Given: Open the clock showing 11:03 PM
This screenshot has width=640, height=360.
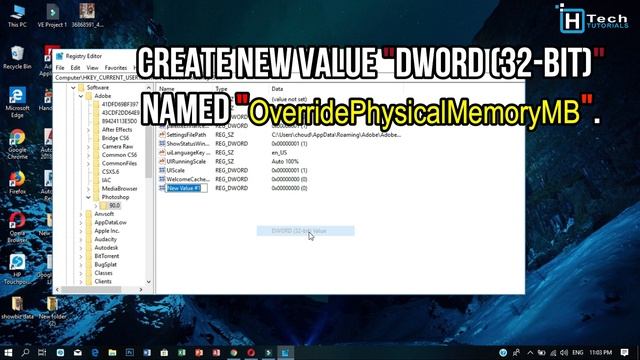Looking at the screenshot, I should 600,353.
